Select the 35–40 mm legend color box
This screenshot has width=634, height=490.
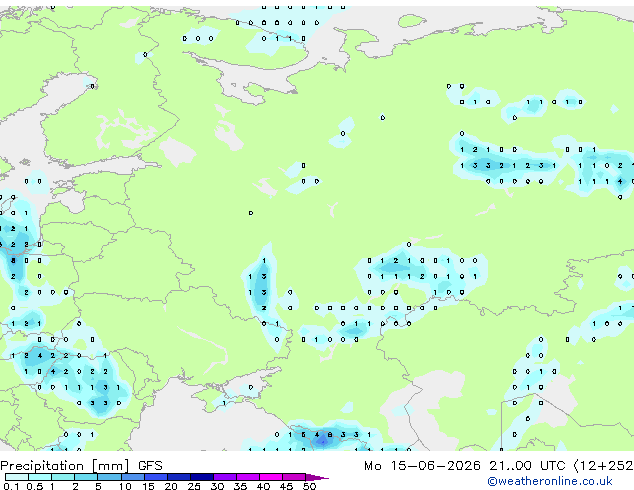pyautogui.click(x=247, y=477)
